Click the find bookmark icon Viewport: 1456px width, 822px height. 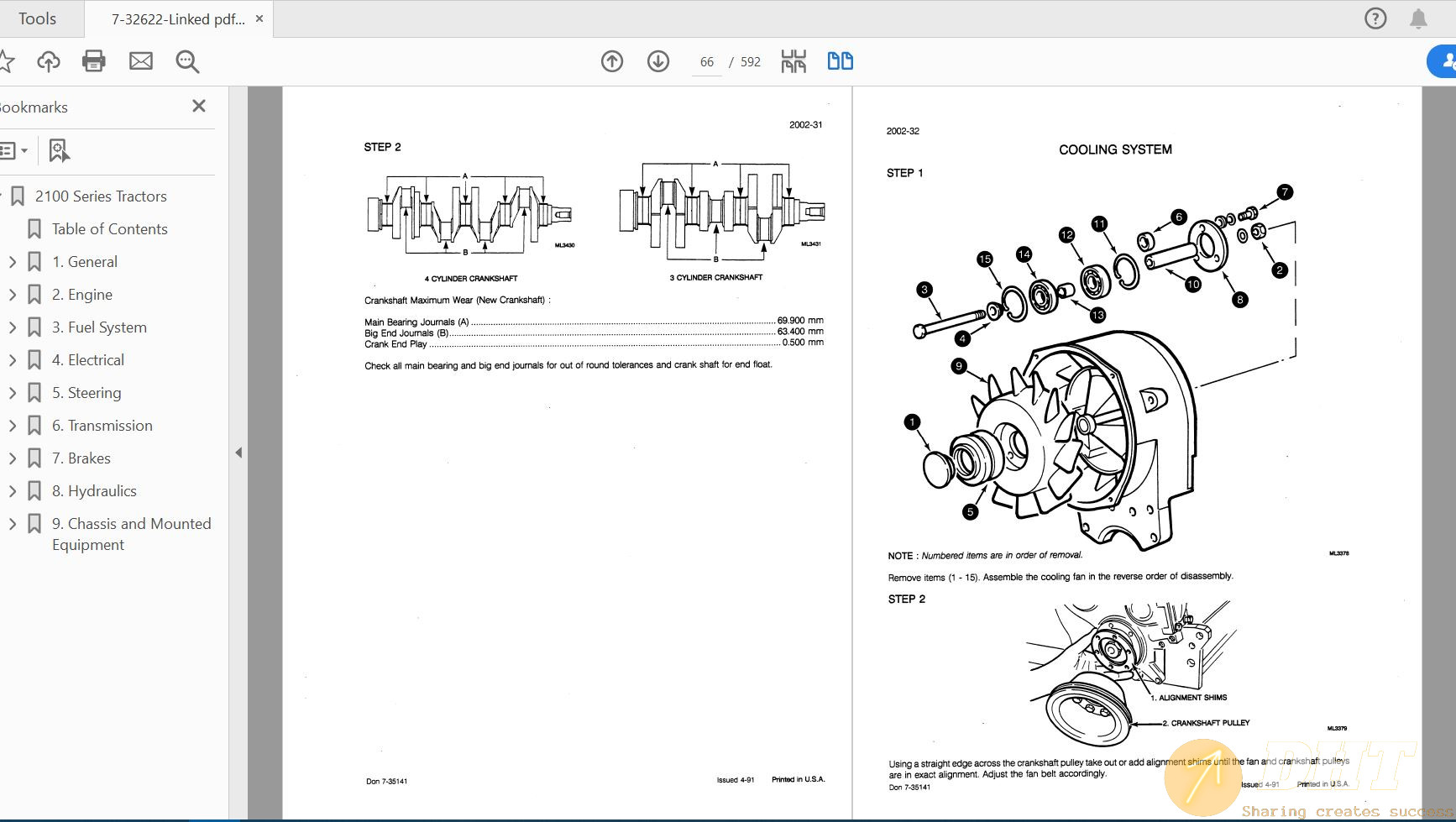[x=58, y=151]
